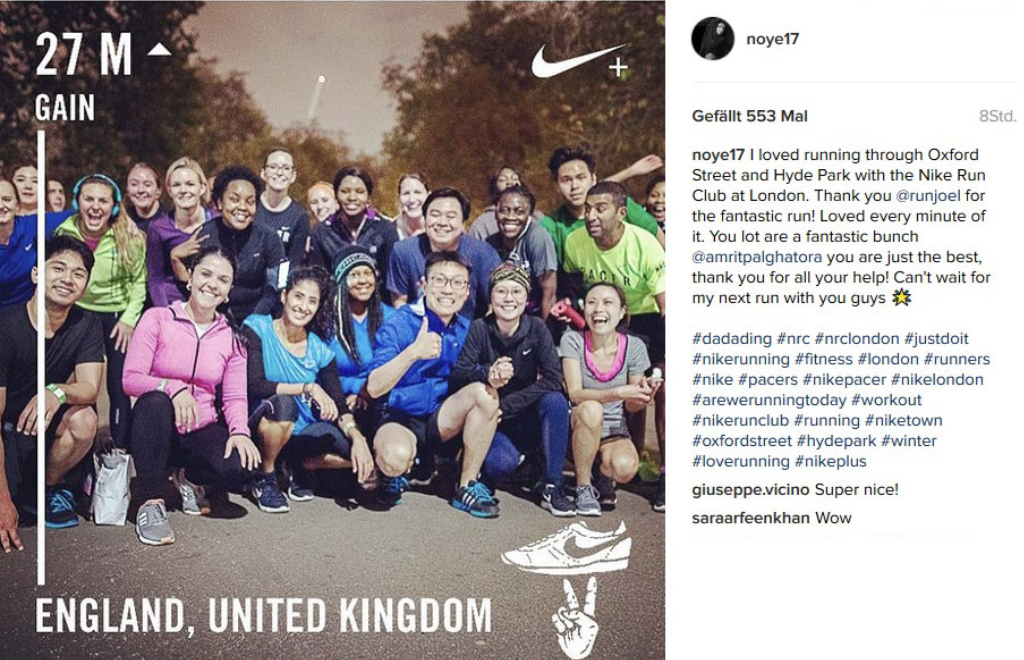Open the #nikerunclub hashtag
The image size is (1024, 660).
(x=741, y=420)
